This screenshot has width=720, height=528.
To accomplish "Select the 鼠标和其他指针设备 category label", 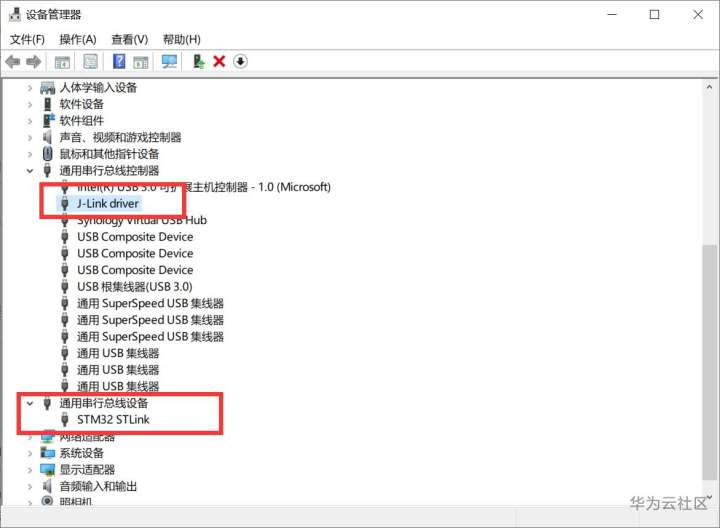I will point(109,154).
